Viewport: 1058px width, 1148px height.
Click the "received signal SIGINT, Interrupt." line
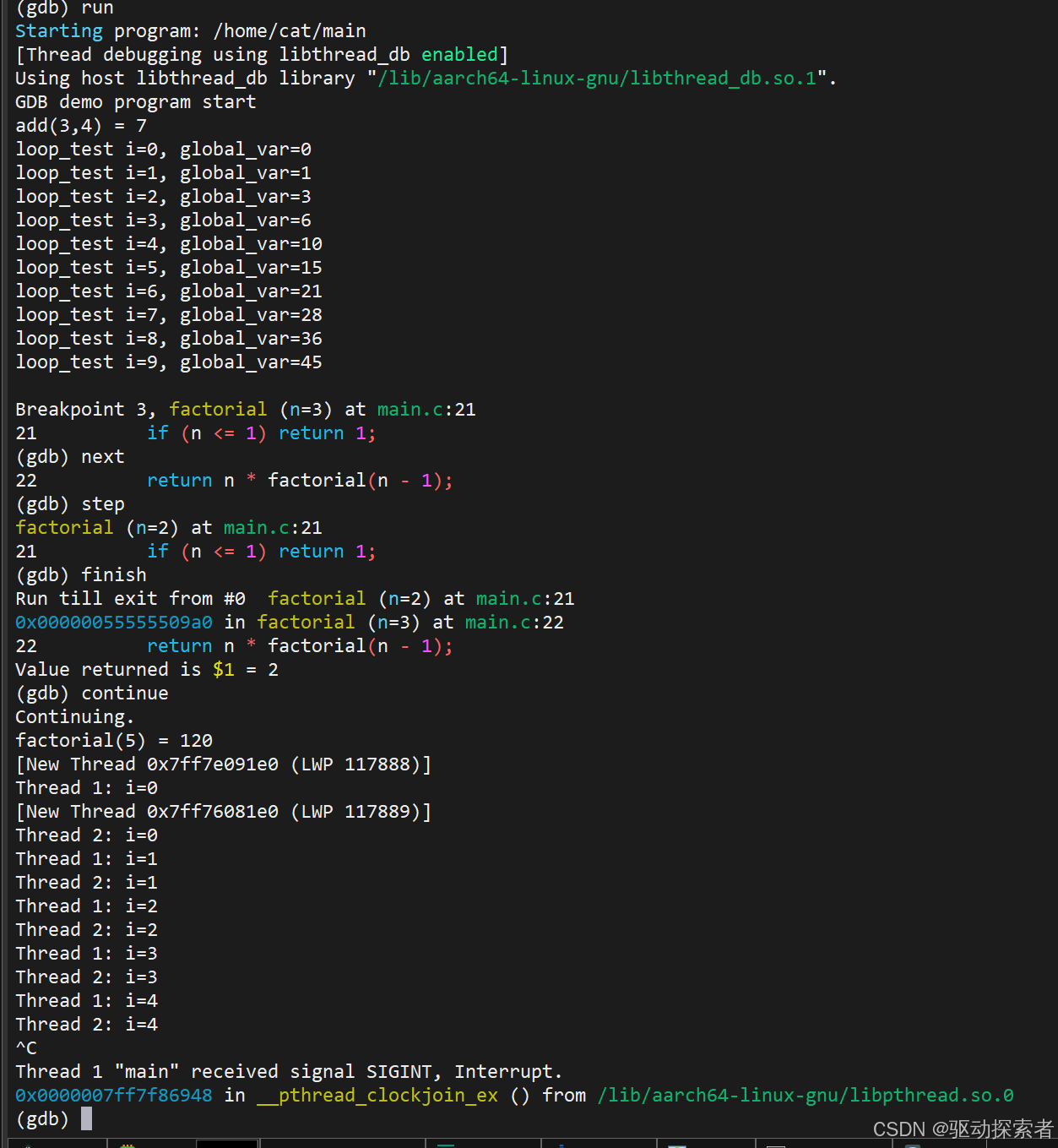pyautogui.click(x=290, y=1072)
